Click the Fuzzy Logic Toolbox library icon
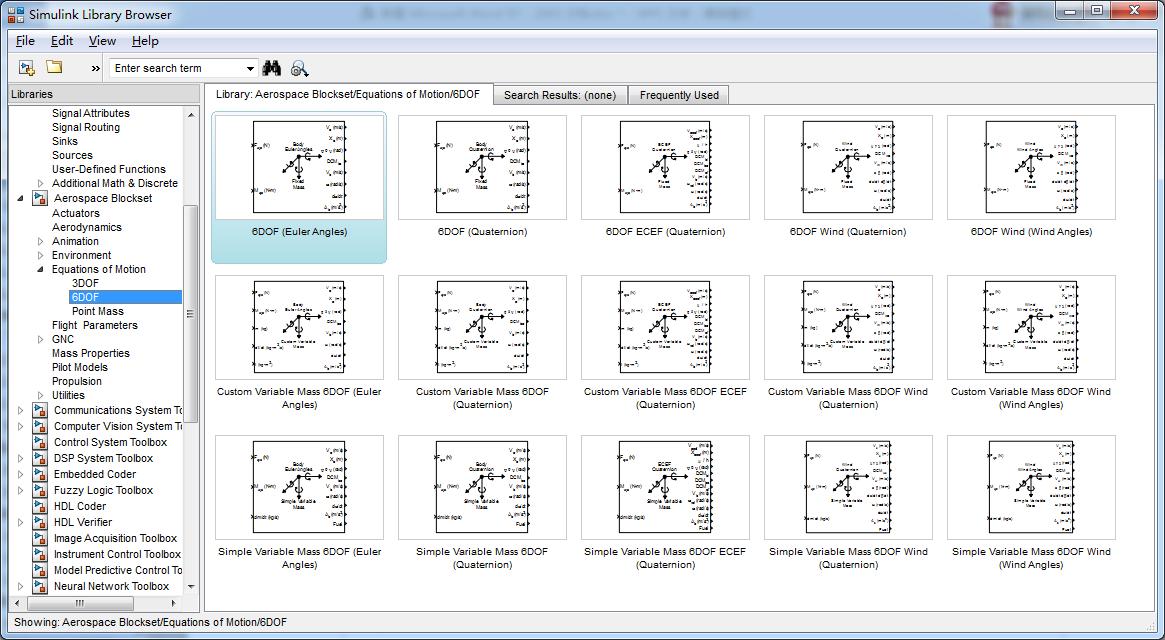Viewport: 1165px width, 640px height. [40, 491]
